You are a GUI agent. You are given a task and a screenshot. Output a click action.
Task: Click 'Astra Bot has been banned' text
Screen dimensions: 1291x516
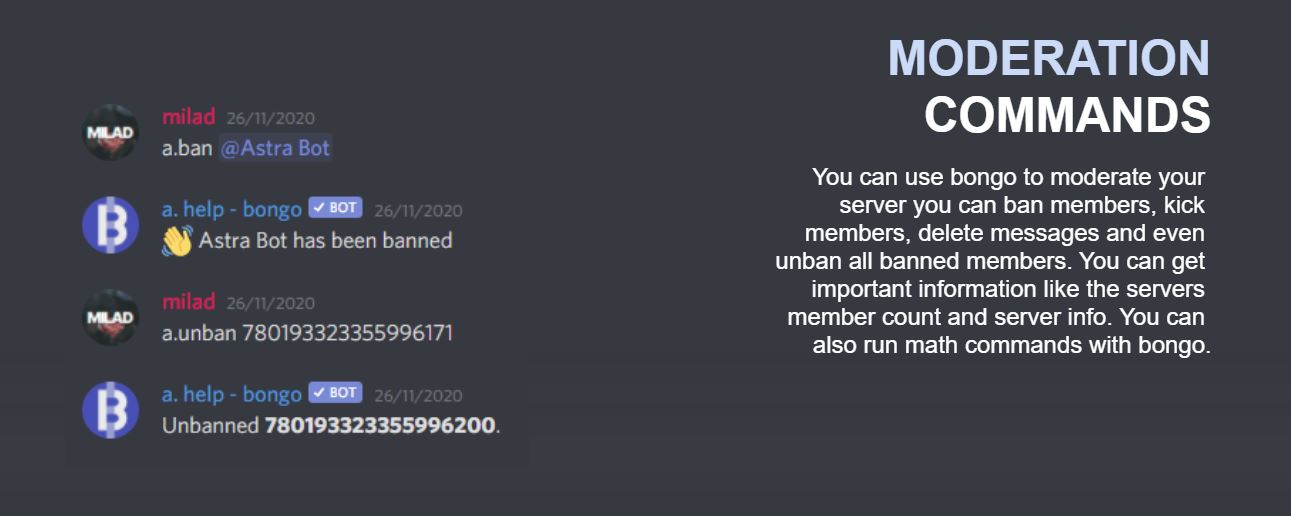point(325,241)
